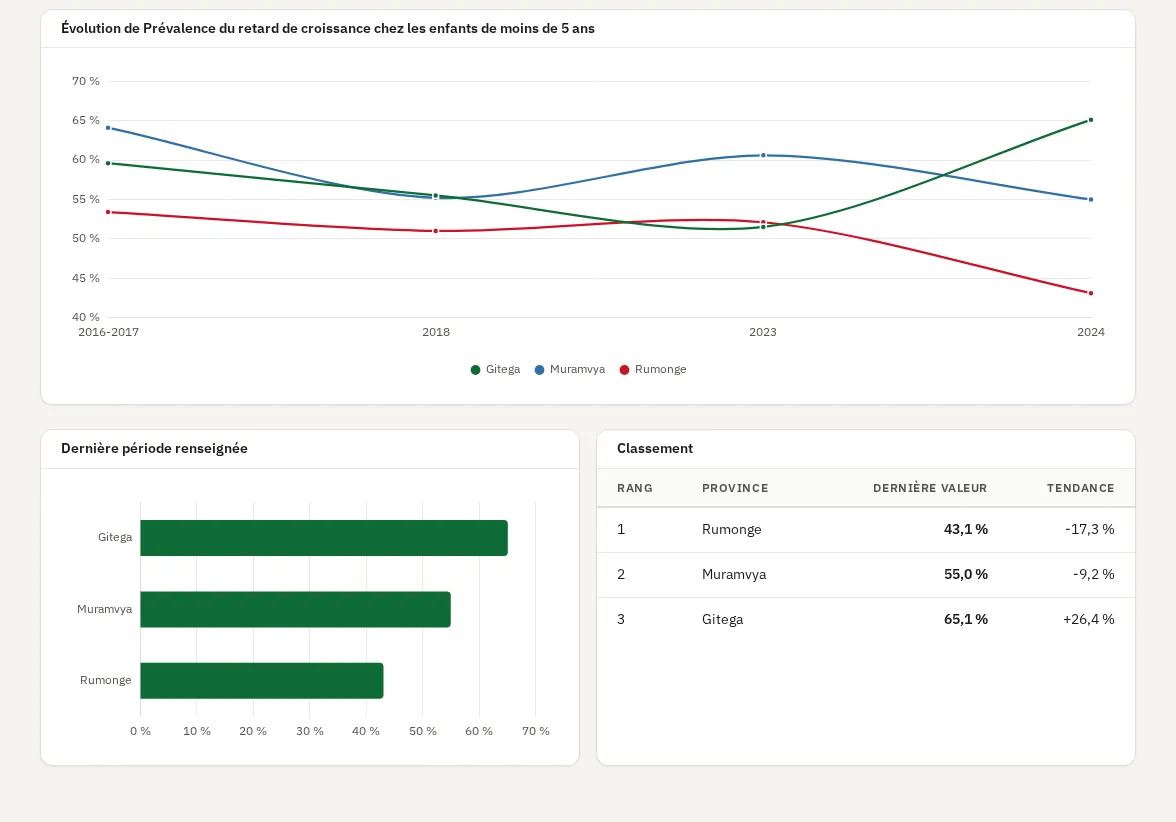Viewport: 1176px width, 822px height.
Task: Toggle the Gitega series in the legend
Action: pos(495,369)
